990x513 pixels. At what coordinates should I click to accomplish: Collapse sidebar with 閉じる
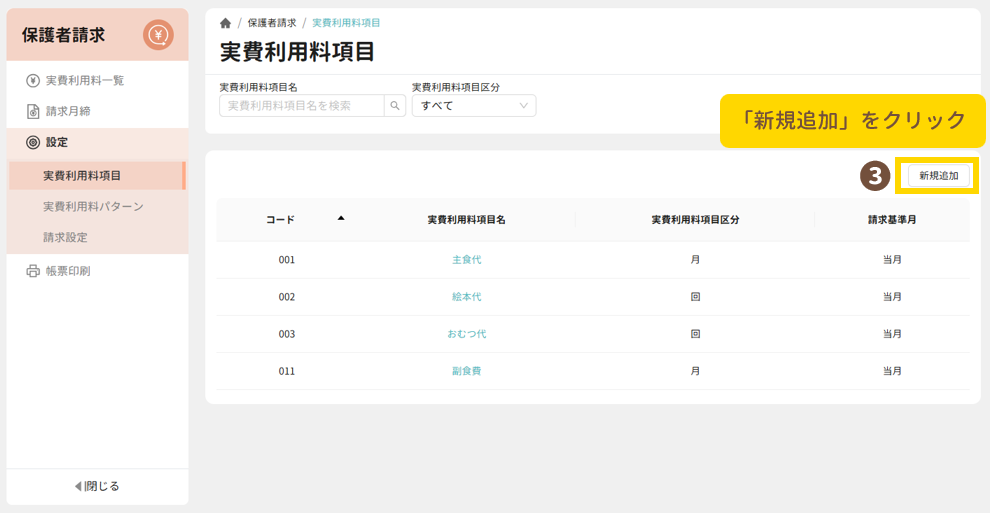pos(97,486)
